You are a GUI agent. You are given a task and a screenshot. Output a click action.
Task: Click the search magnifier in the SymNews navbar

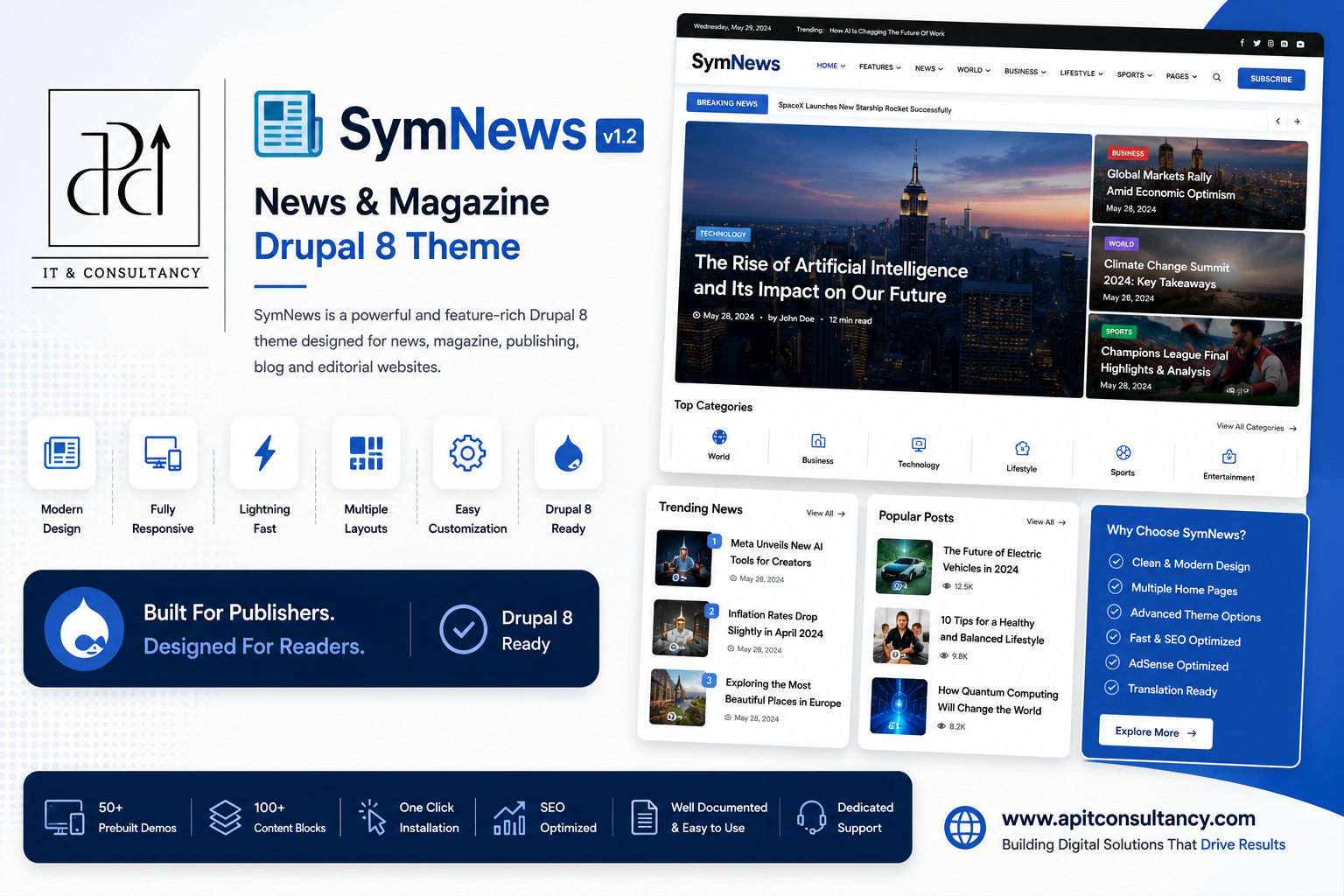(x=1216, y=77)
